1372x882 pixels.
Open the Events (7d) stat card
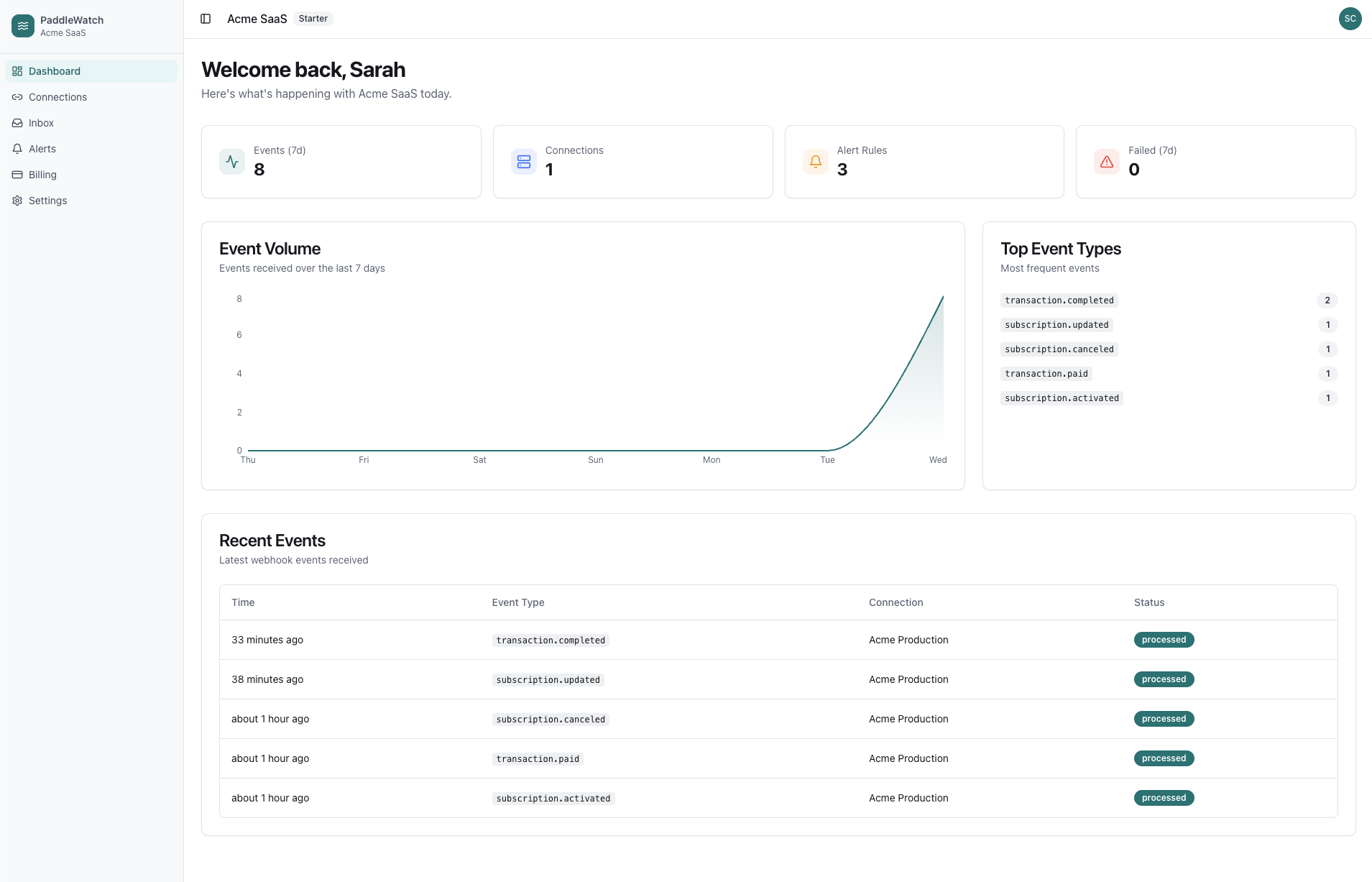click(x=341, y=161)
